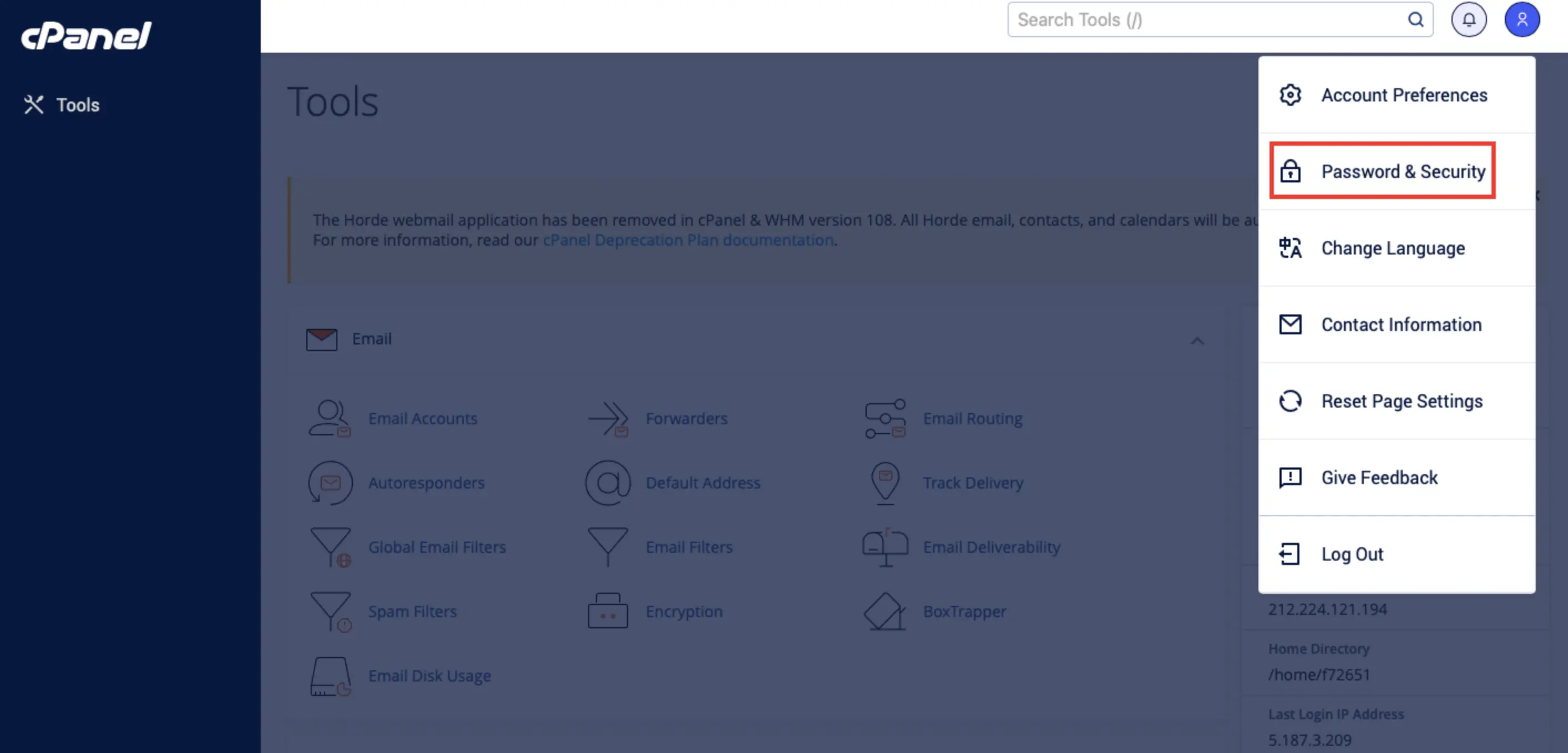The height and width of the screenshot is (753, 1568).
Task: Click the Contact Information envelope icon
Action: click(x=1290, y=325)
